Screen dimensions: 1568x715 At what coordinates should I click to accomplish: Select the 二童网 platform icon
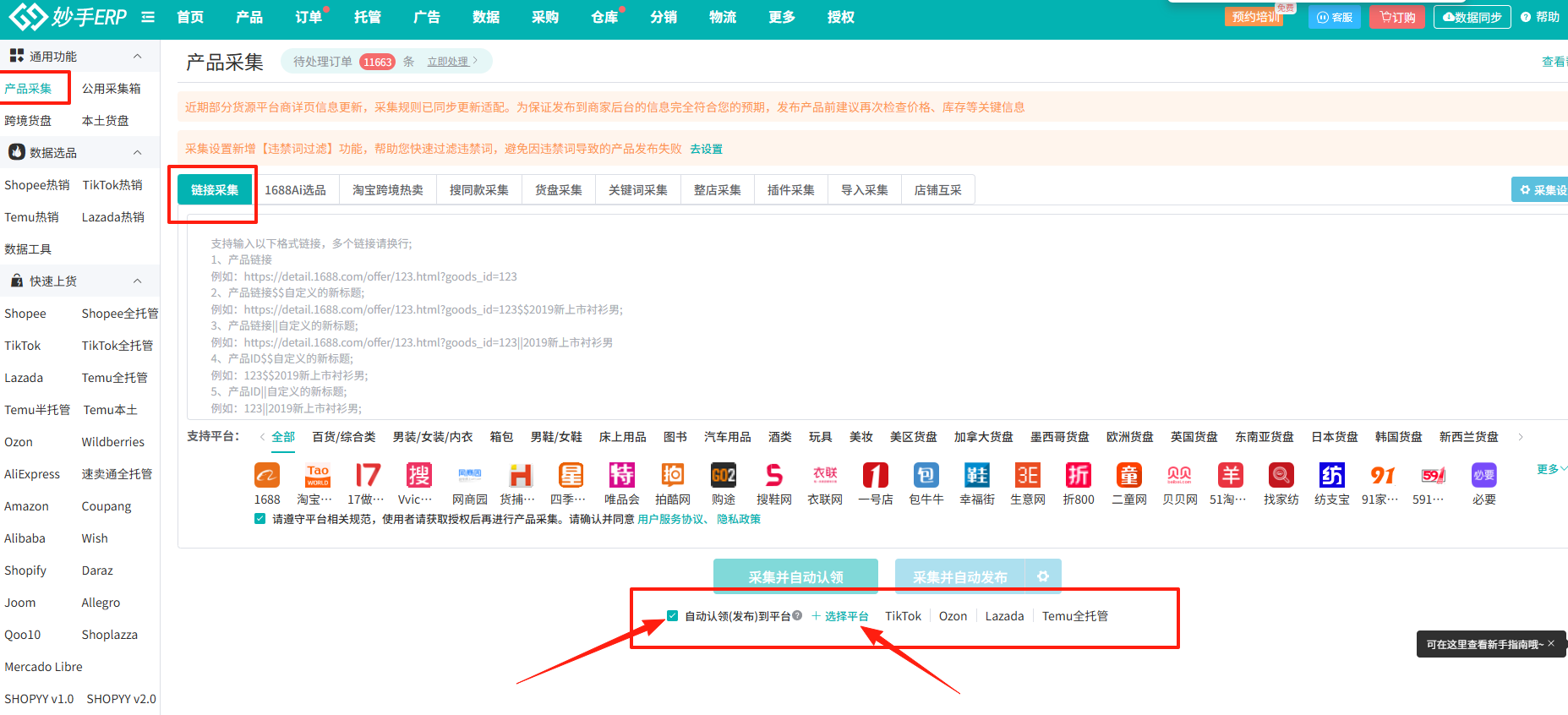click(1129, 475)
